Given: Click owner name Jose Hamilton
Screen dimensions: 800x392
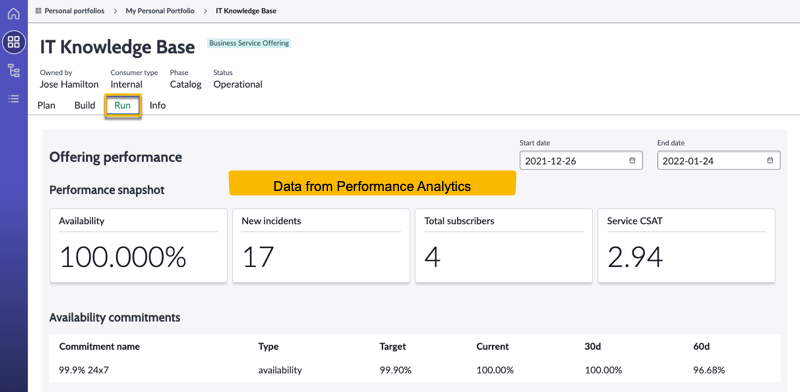Looking at the screenshot, I should tap(69, 85).
